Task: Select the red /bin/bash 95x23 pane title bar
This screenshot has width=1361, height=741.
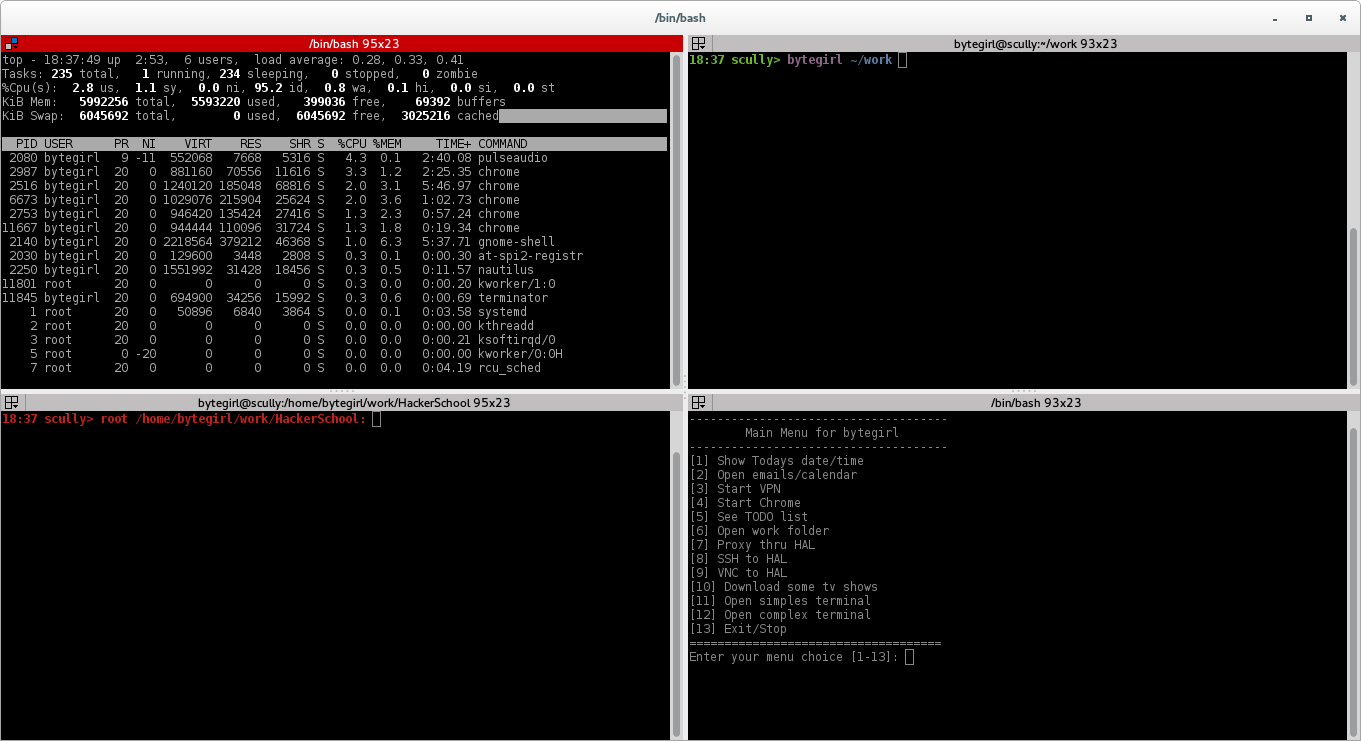Action: pyautogui.click(x=342, y=43)
